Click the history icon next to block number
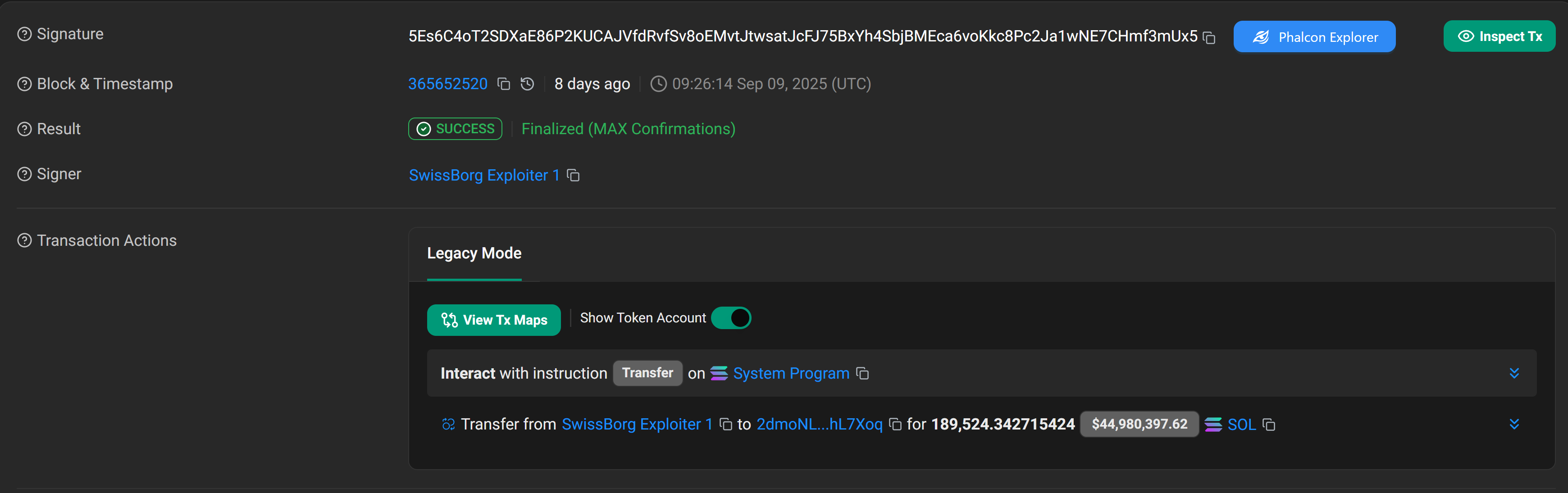 pos(527,84)
